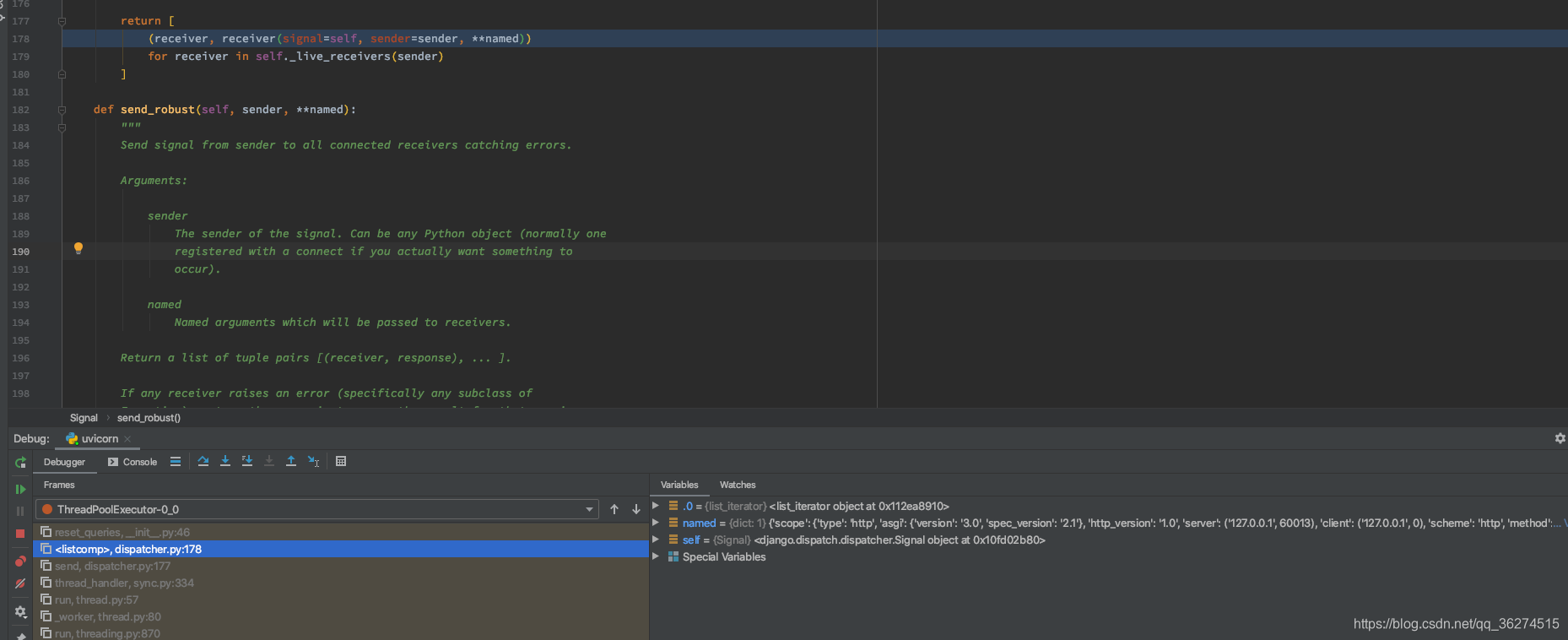1568x640 pixels.
Task: Select frame reset_queries, __init__.py:46
Action: pyautogui.click(x=341, y=532)
